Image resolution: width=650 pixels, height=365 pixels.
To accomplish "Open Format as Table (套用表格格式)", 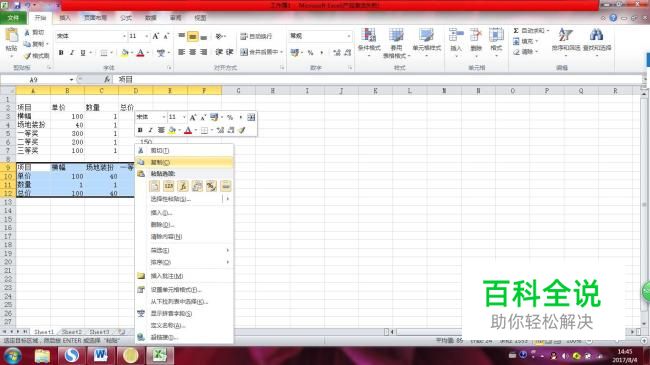I will click(396, 43).
